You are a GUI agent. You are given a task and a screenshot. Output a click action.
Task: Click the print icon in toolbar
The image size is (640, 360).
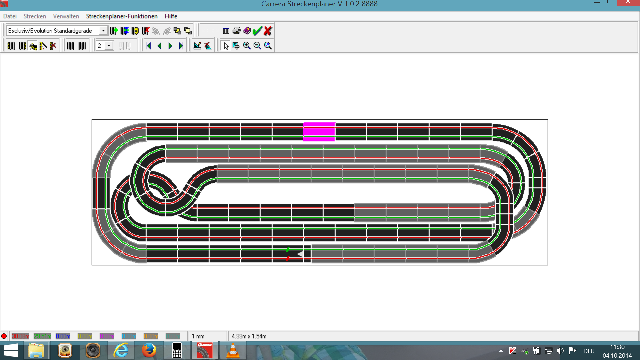(236, 31)
